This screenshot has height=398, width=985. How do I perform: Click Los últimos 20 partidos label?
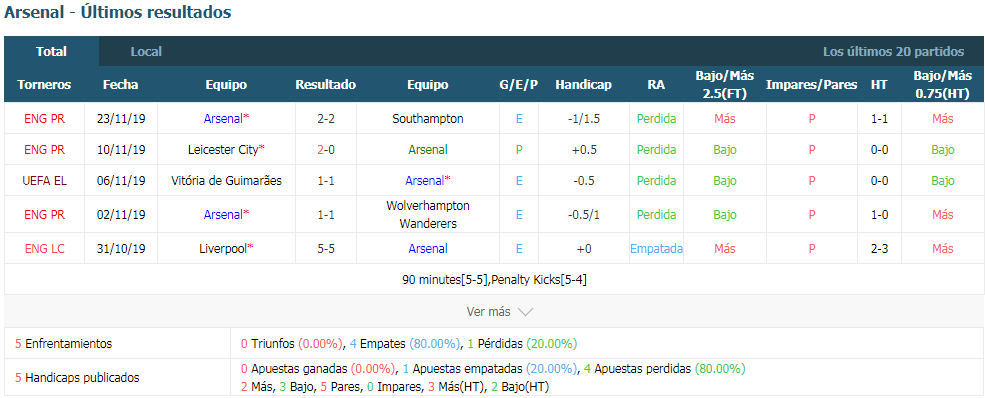click(893, 51)
